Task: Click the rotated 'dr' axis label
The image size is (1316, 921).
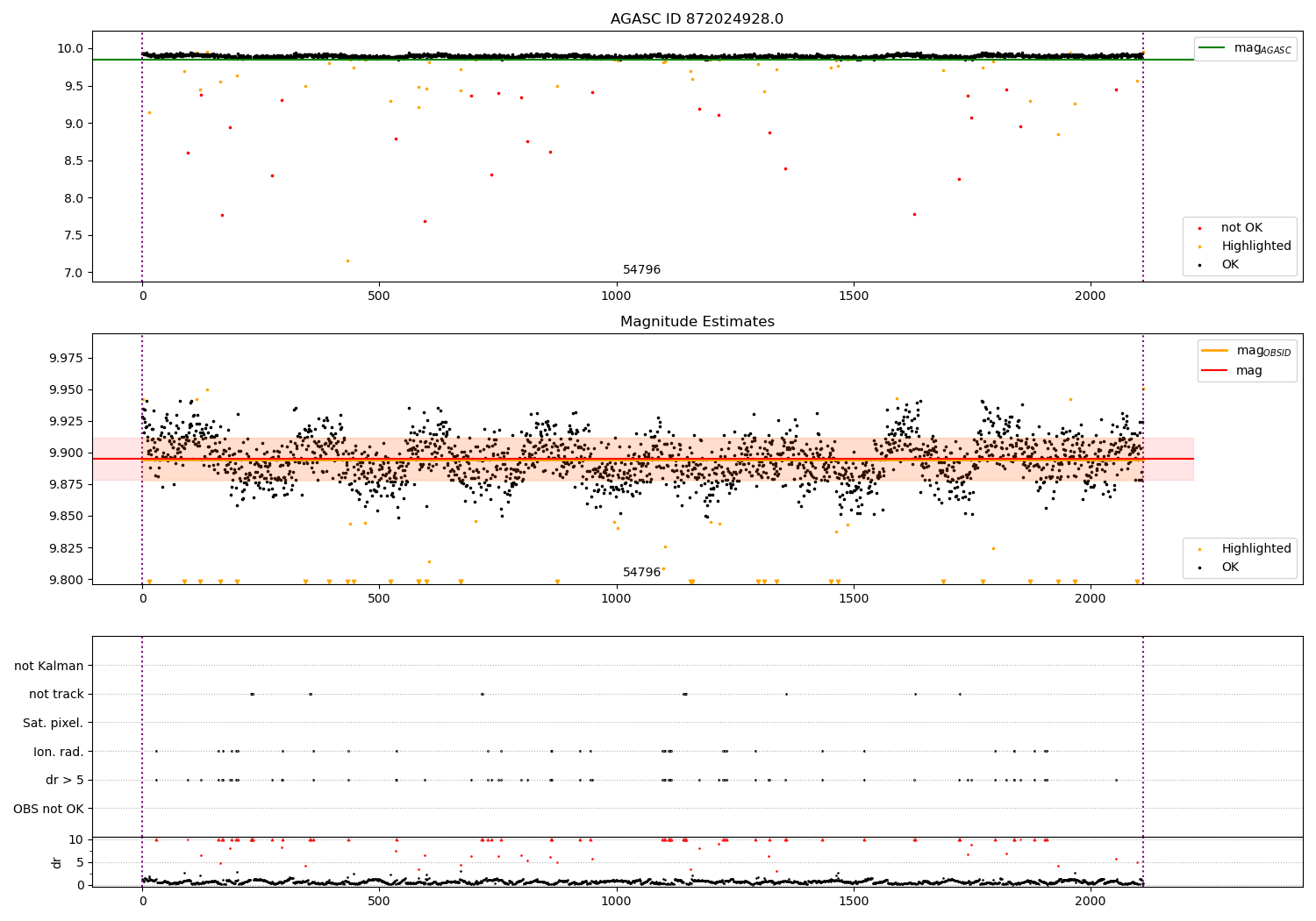Action: coord(57,862)
